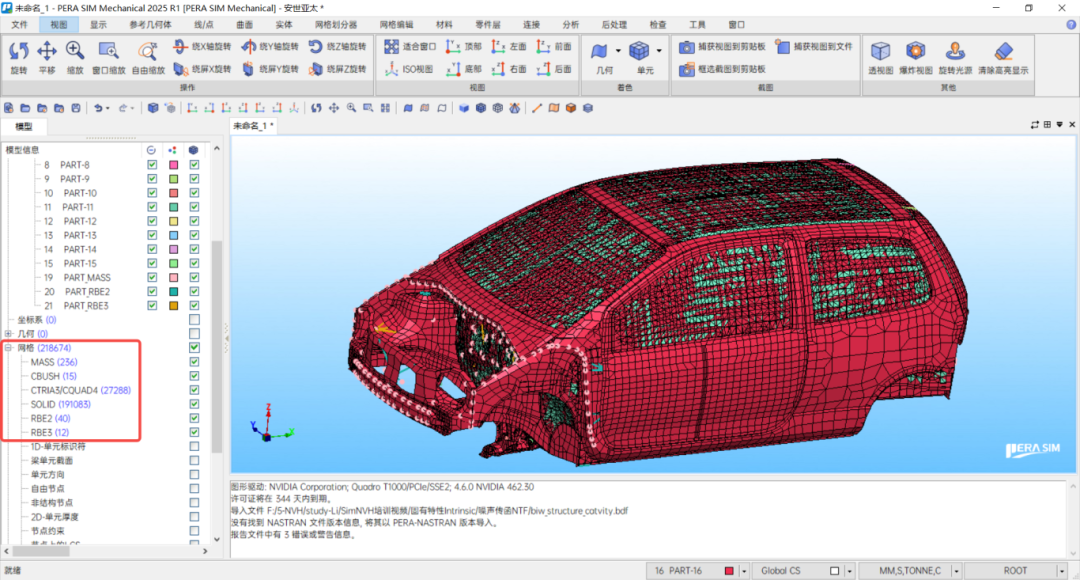1080x580 pixels.
Task: Click the MM,S,TONNE,C units button
Action: click(909, 571)
